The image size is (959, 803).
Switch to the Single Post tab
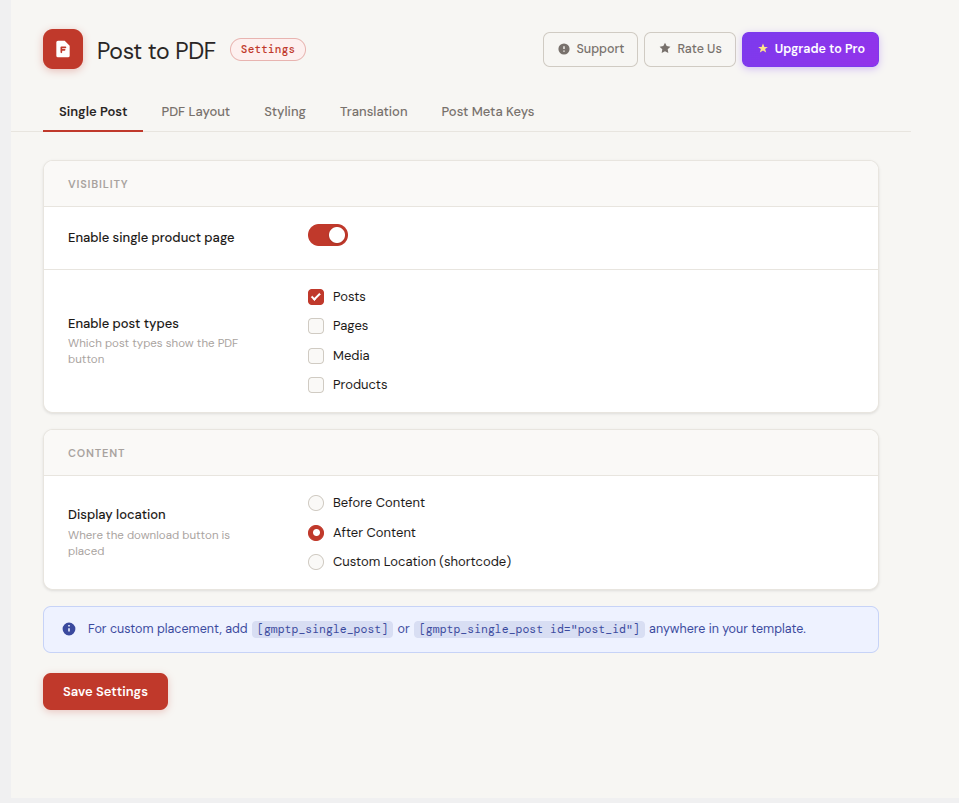click(93, 112)
